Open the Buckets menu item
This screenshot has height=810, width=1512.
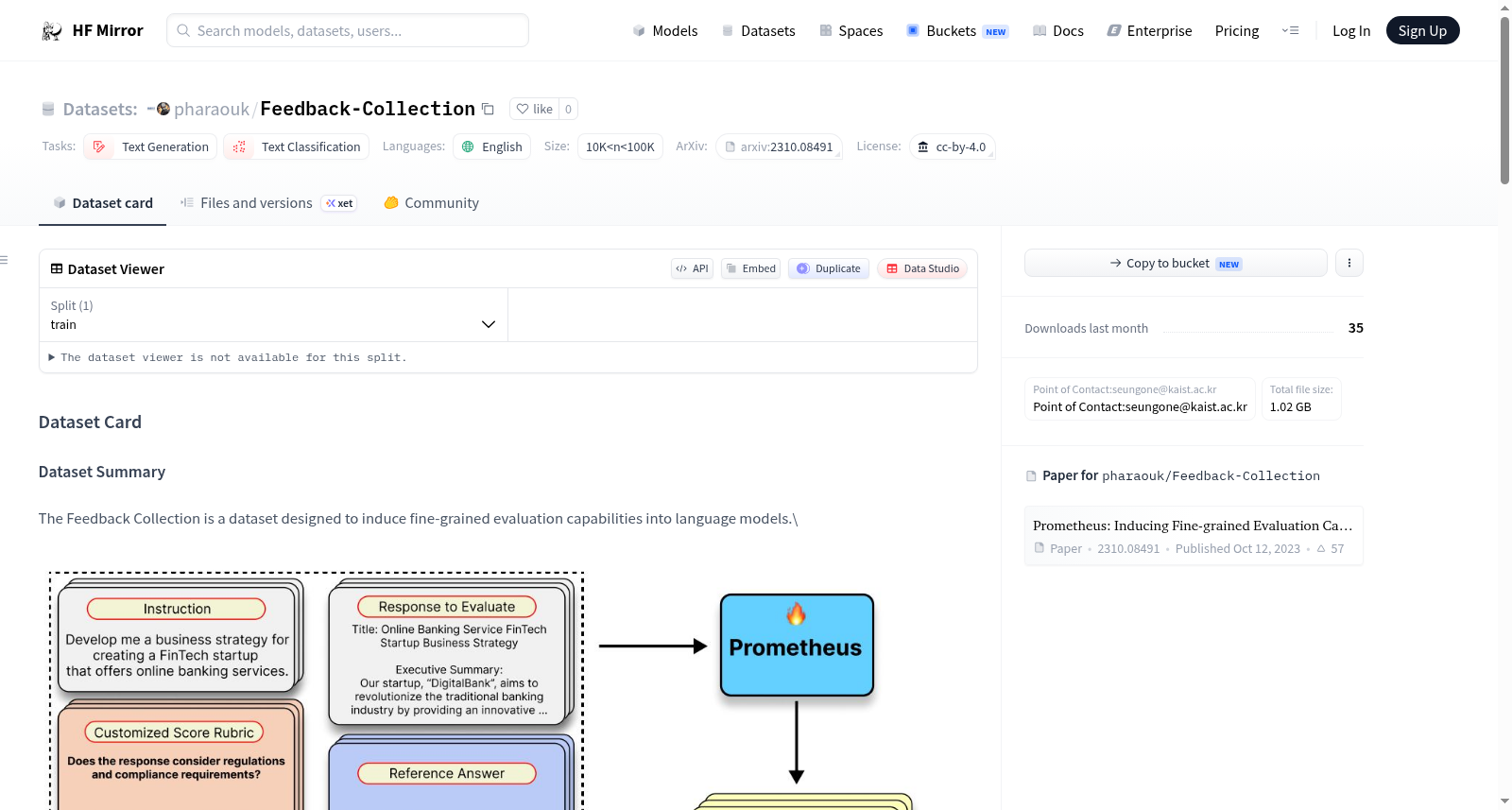[x=957, y=31]
